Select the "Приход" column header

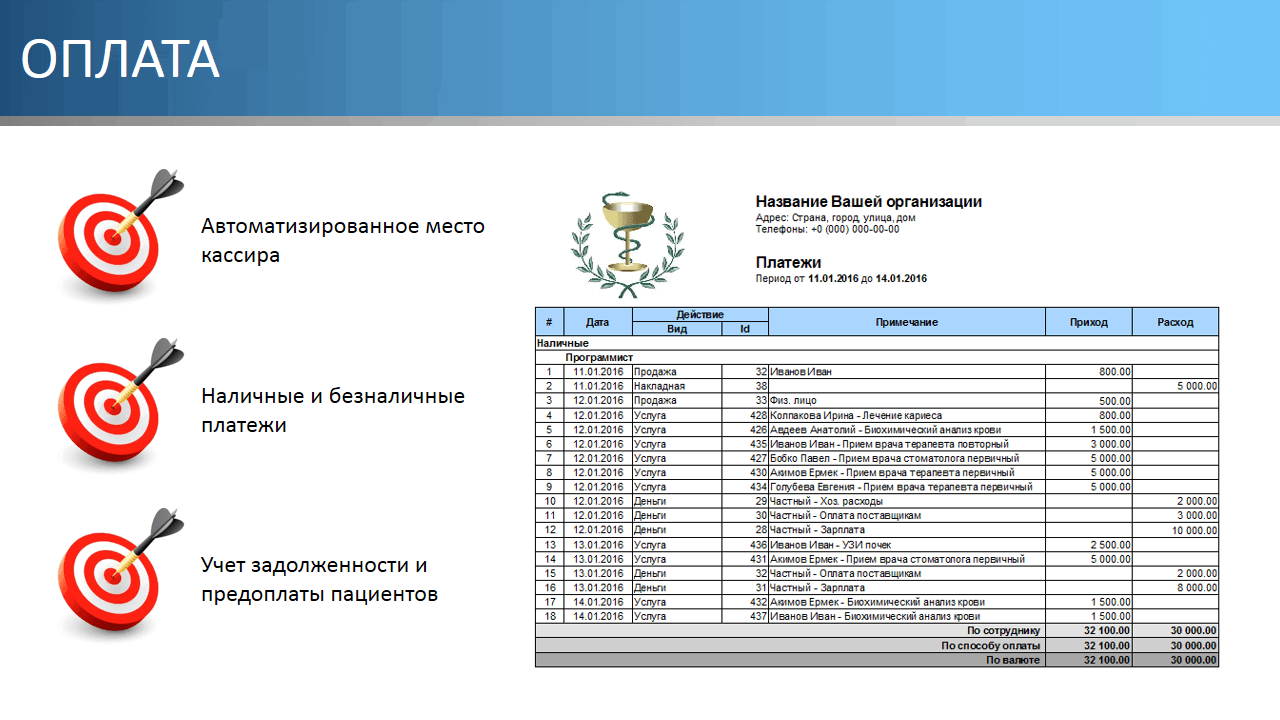1088,322
